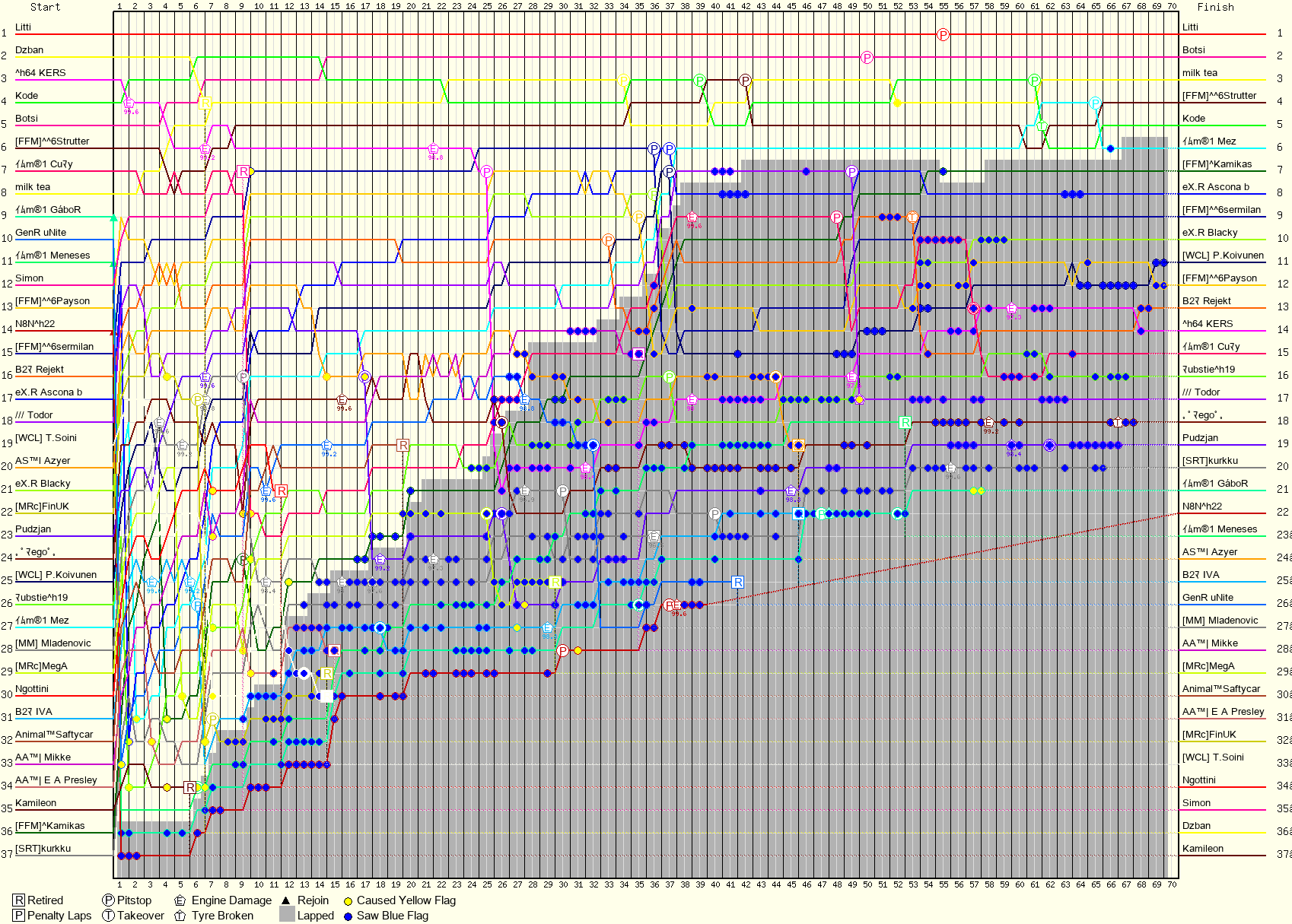Screen dimensions: 1292x924
Task: Click lap number 50 on bottom axis
Action: [867, 884]
